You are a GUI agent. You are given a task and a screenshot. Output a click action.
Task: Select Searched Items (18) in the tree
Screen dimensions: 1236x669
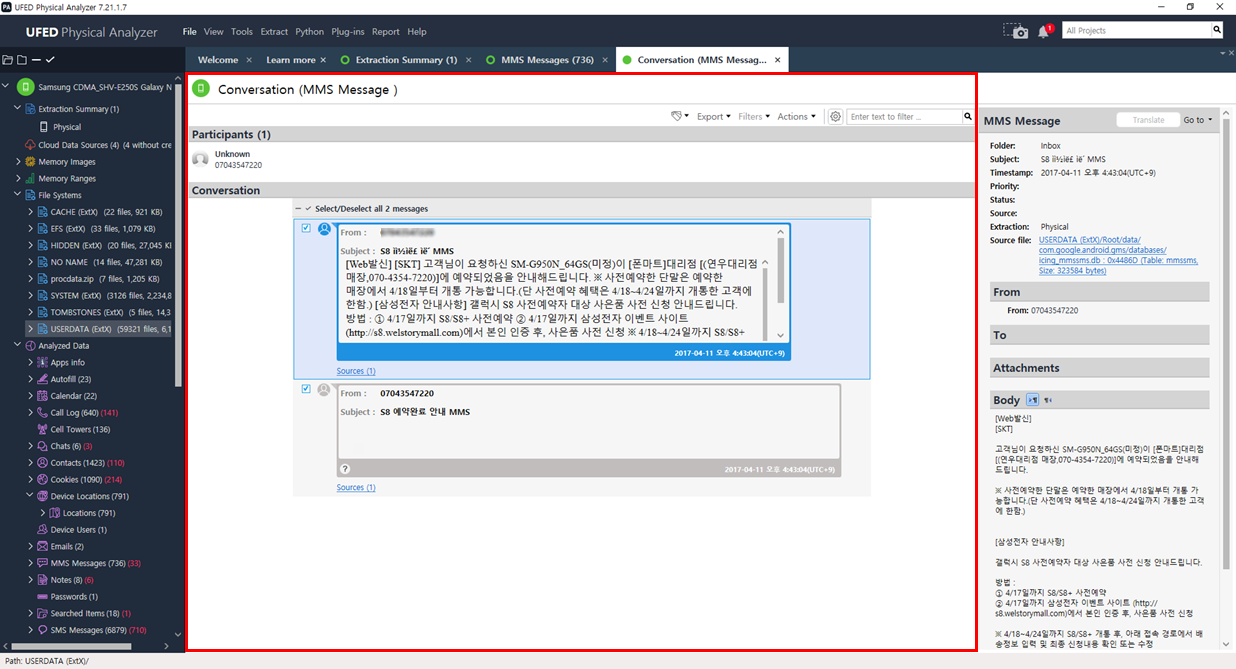(85, 613)
